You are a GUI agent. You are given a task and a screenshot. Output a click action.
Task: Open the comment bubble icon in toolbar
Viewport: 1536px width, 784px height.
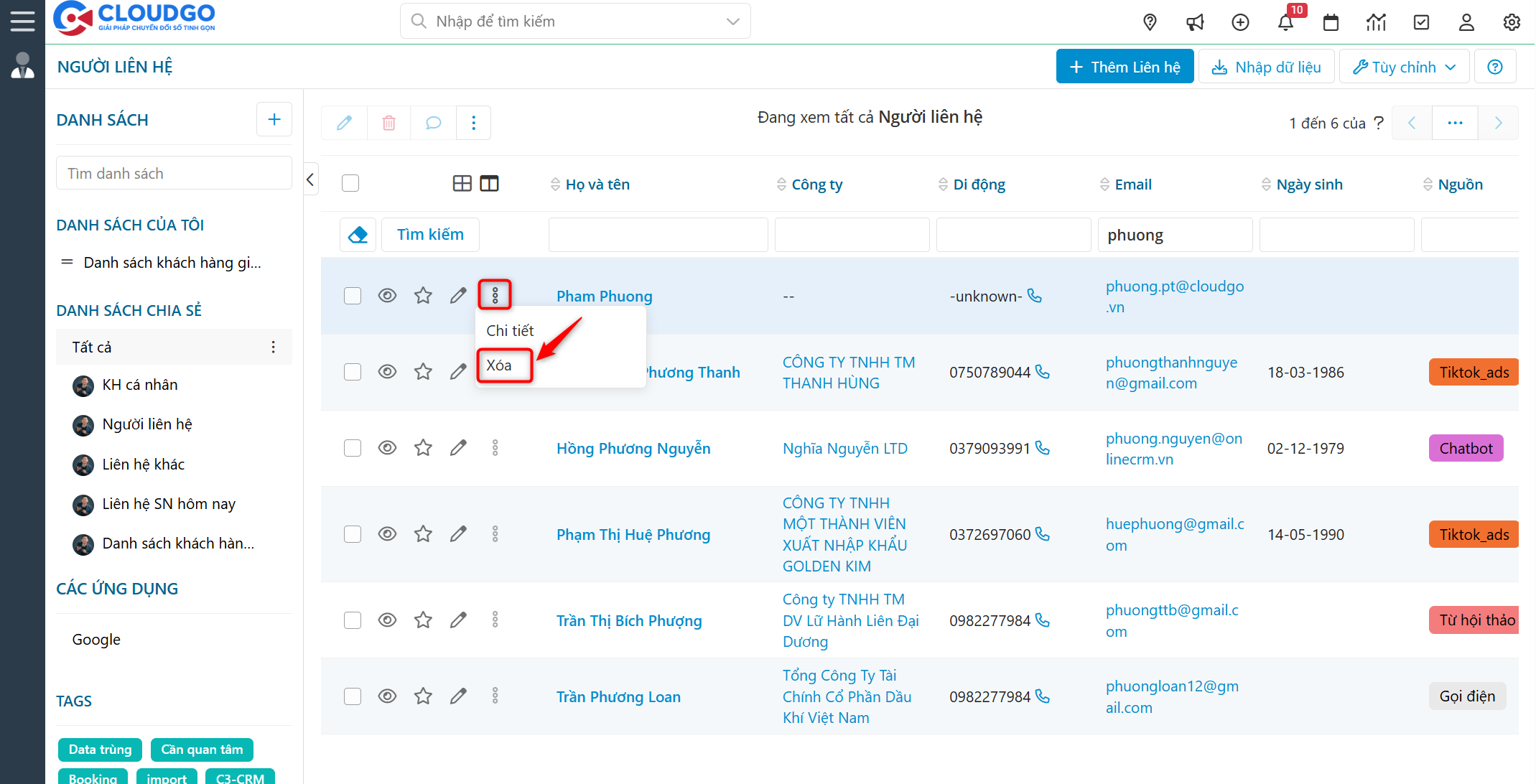(x=432, y=123)
